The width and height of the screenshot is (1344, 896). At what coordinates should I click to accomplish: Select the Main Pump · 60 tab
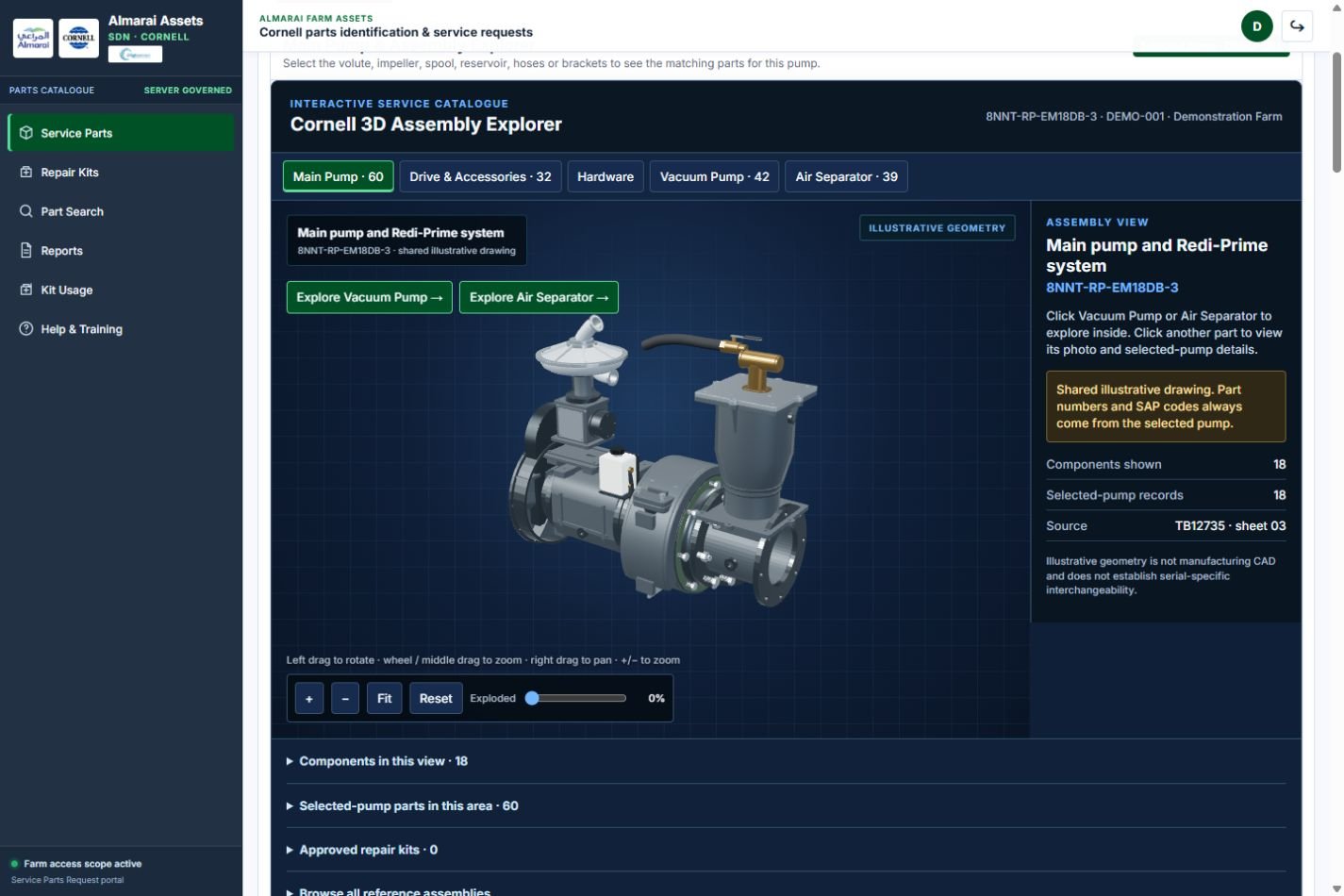pos(338,176)
